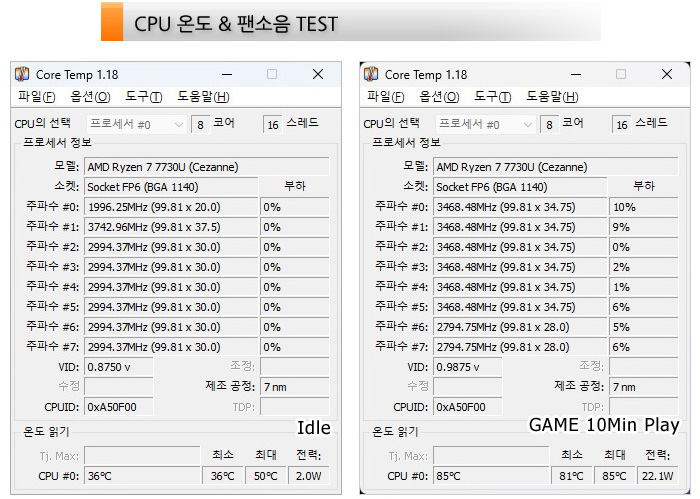Click the model field in left window
Screen dimensions: 700x499
click(x=207, y=167)
